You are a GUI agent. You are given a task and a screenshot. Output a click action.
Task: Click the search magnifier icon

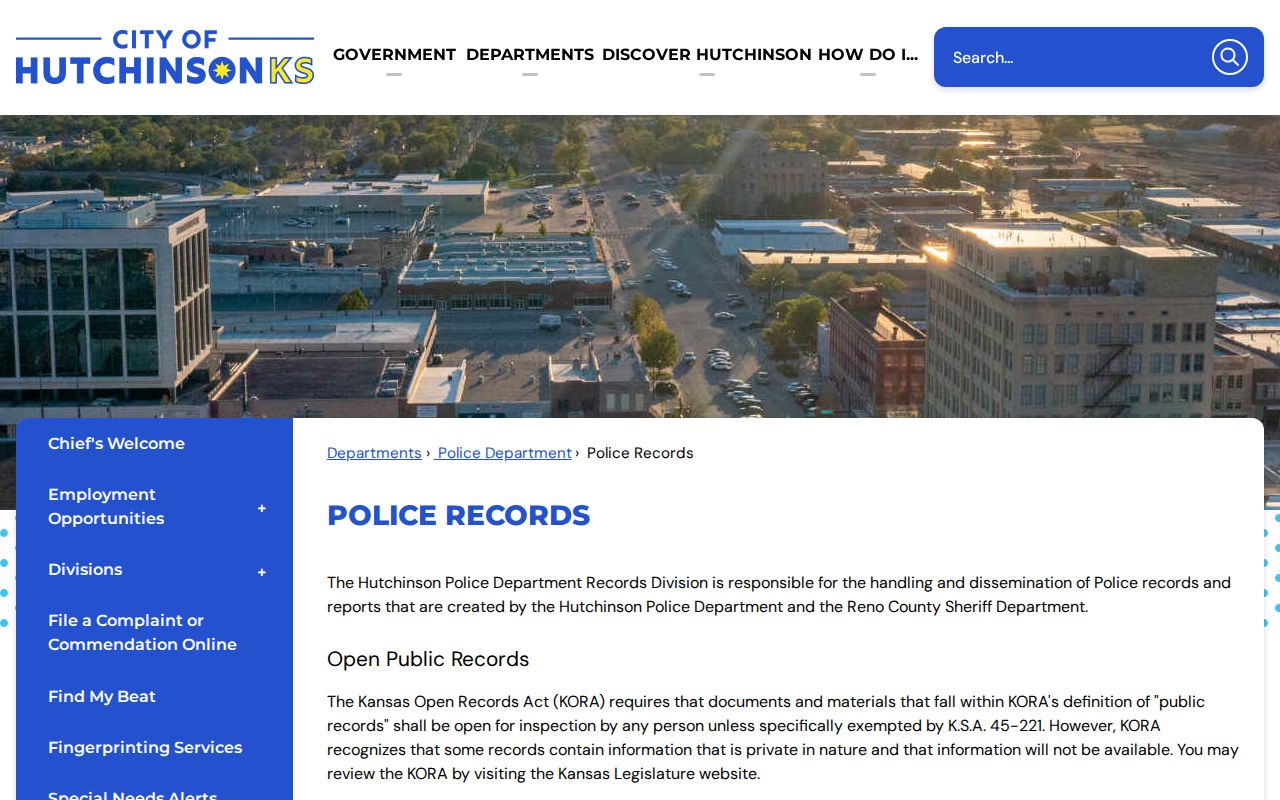pyautogui.click(x=1229, y=57)
